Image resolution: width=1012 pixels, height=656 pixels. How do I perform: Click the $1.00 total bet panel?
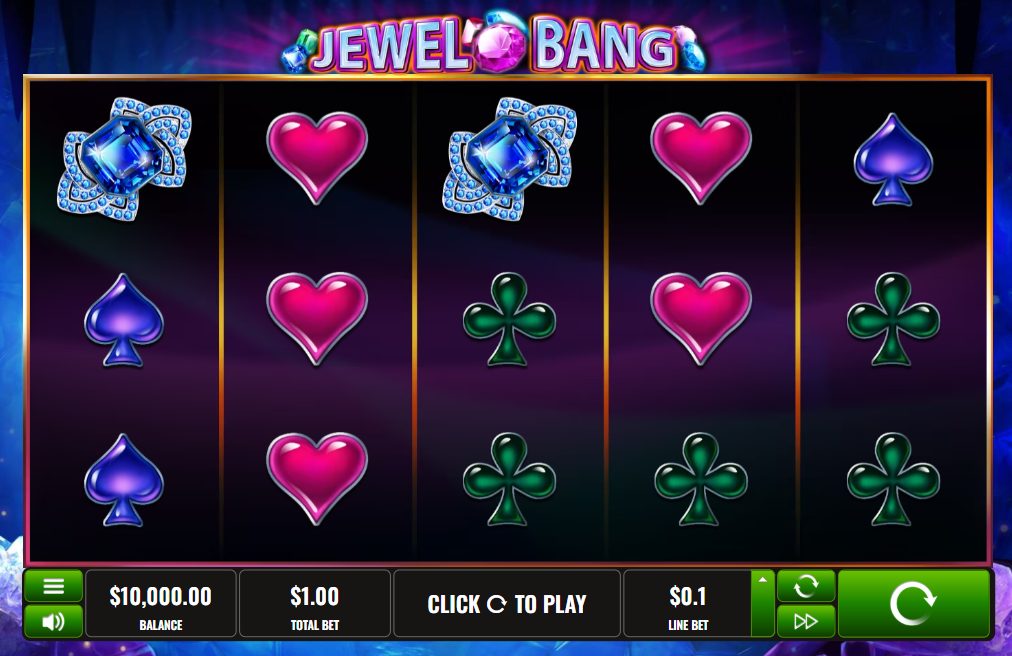[314, 604]
